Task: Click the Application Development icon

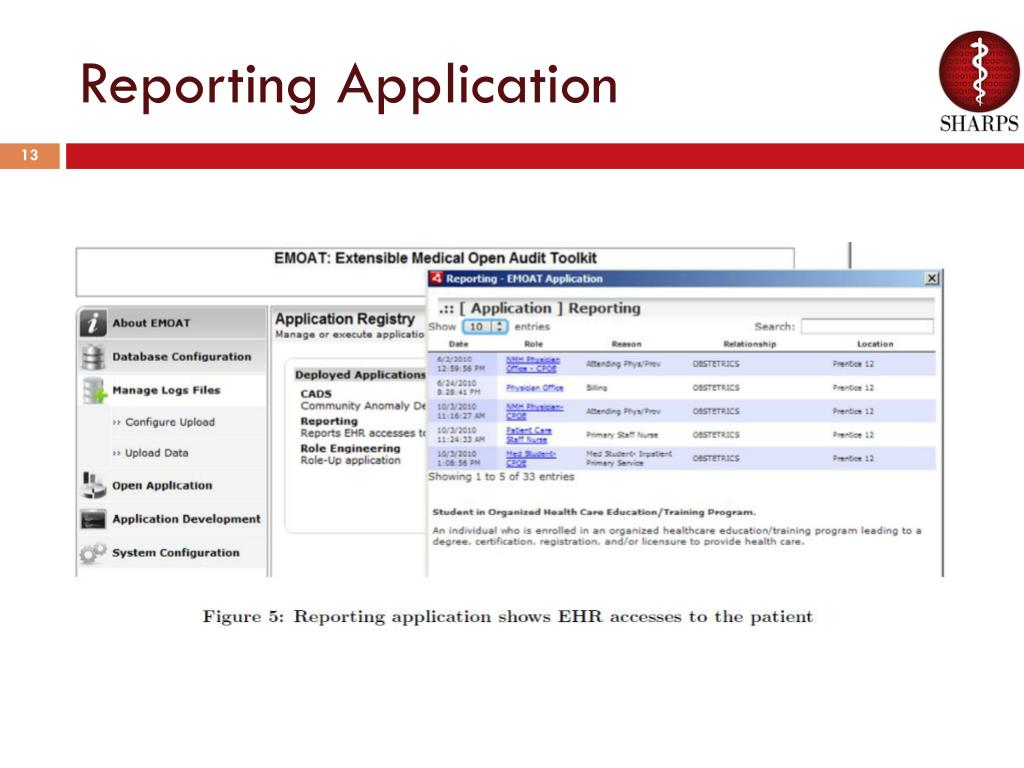Action: click(93, 519)
